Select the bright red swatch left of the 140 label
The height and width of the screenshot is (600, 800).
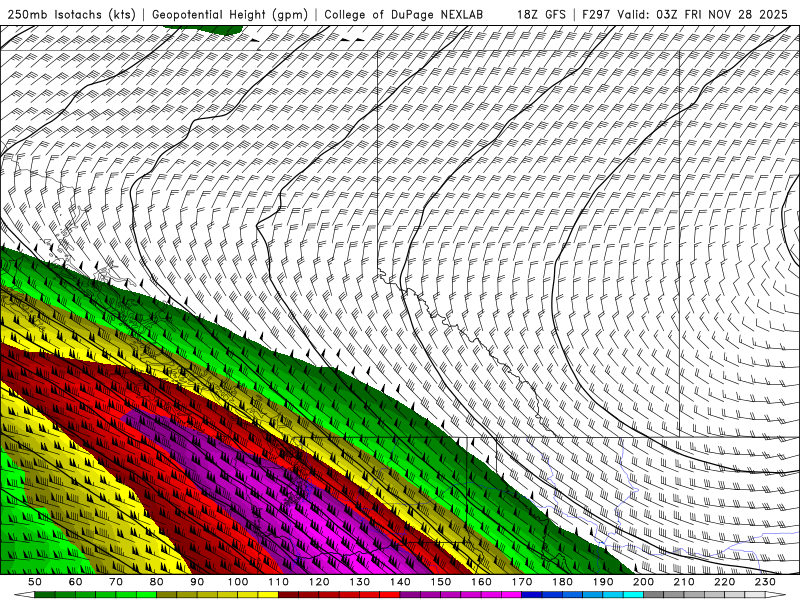pyautogui.click(x=390, y=594)
